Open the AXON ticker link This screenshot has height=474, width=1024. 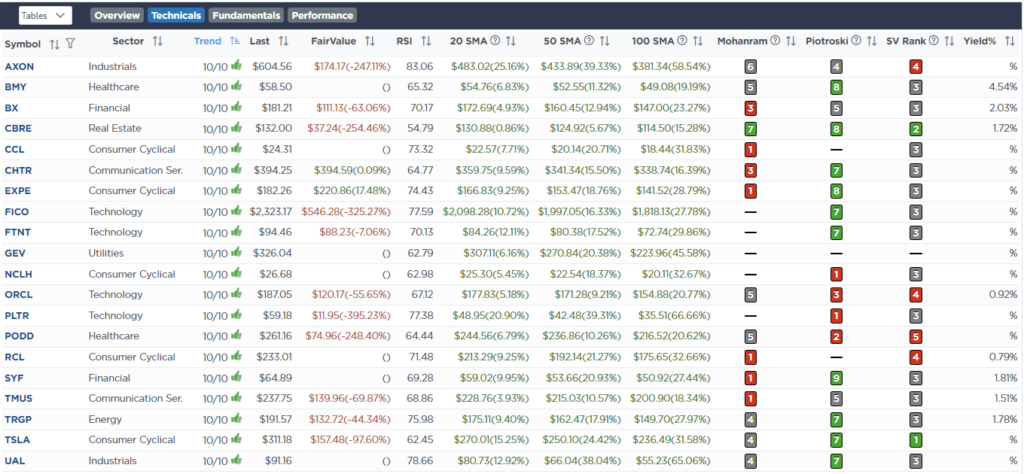(x=19, y=66)
